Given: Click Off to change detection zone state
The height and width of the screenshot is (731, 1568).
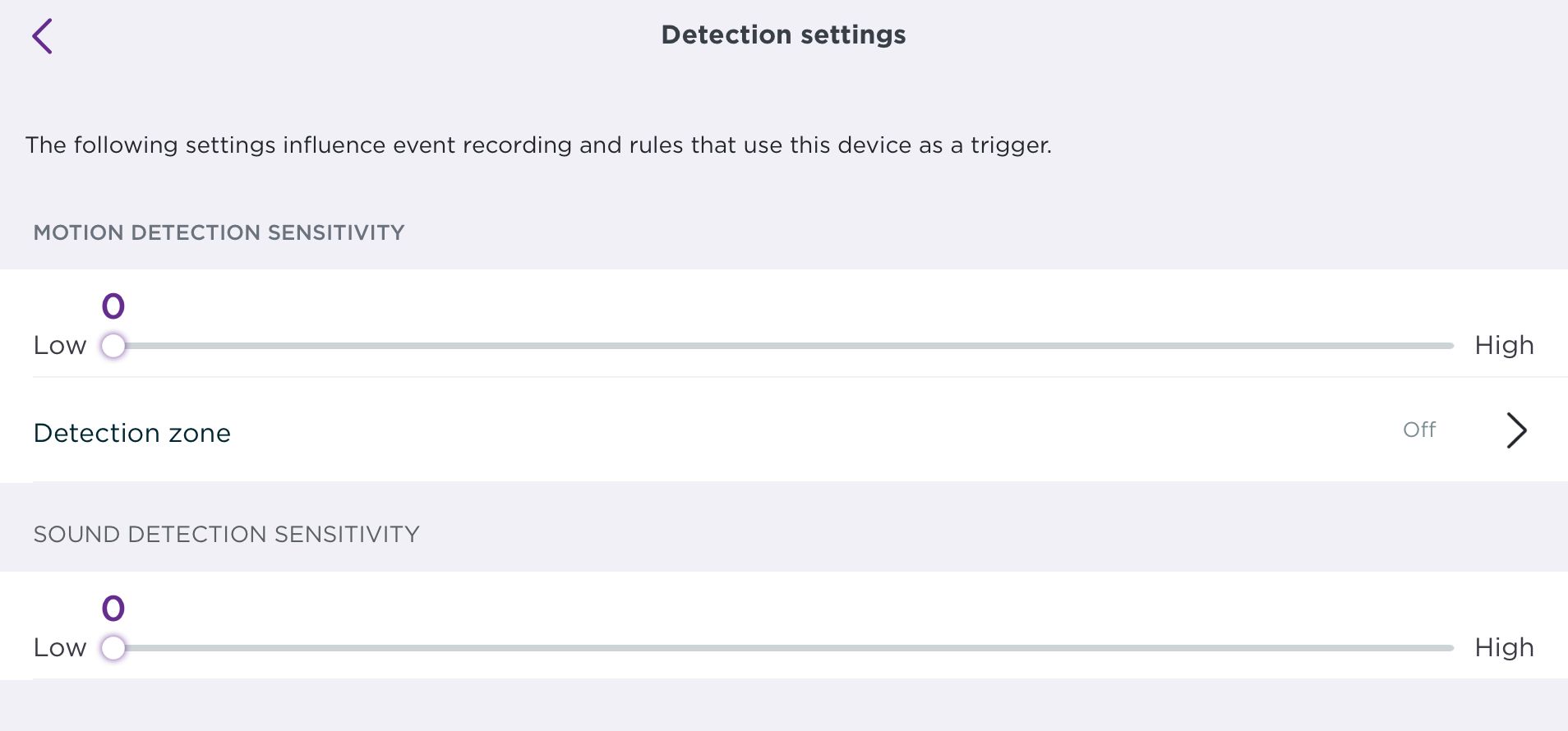Looking at the screenshot, I should tap(1418, 430).
